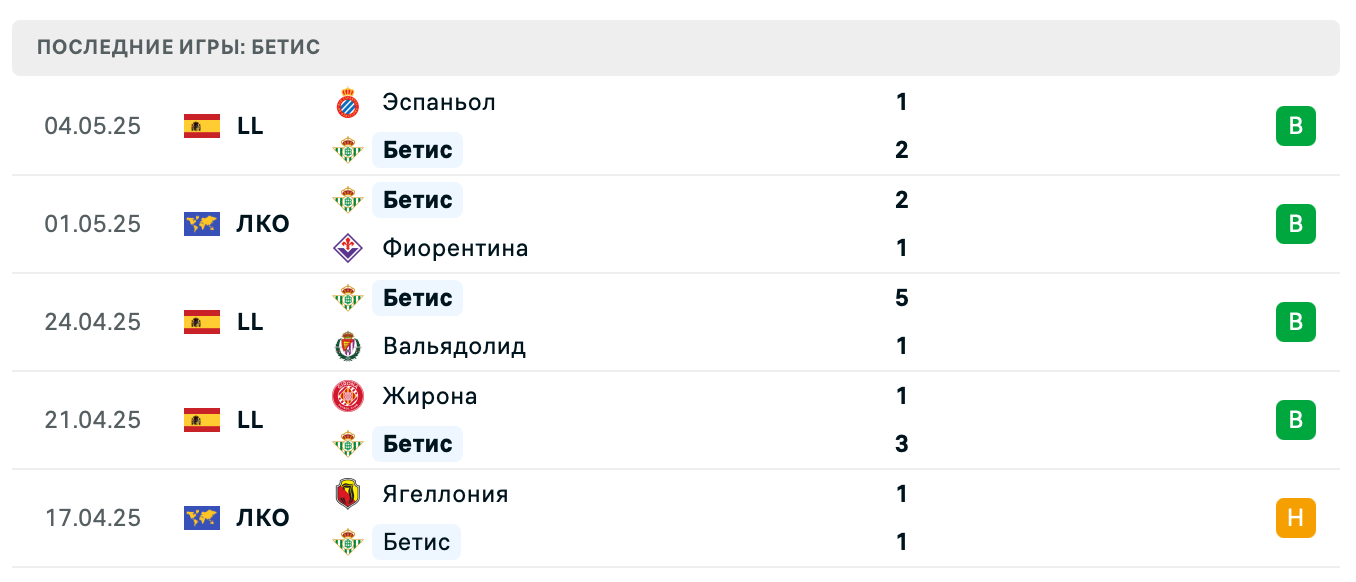The height and width of the screenshot is (582, 1356).
Task: Click the Girona club crest icon
Action: tap(347, 396)
